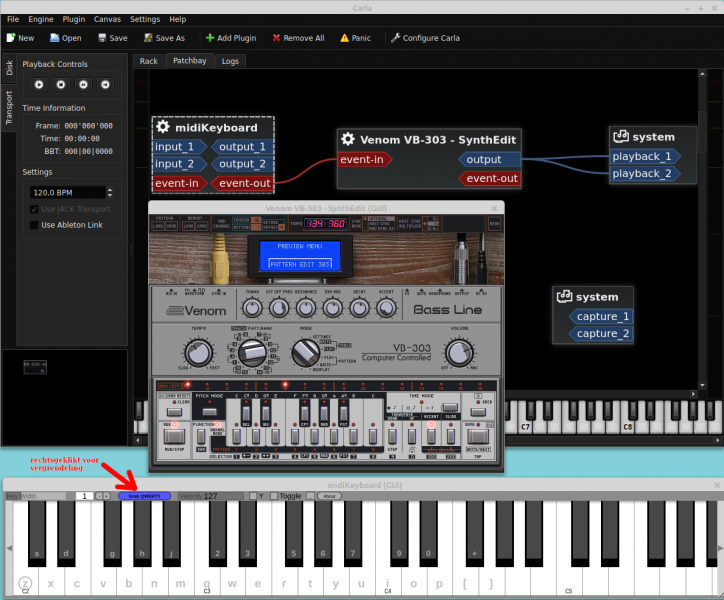Click the Configure Carla wrench icon
Screen dimensions: 724x600
[x=395, y=38]
